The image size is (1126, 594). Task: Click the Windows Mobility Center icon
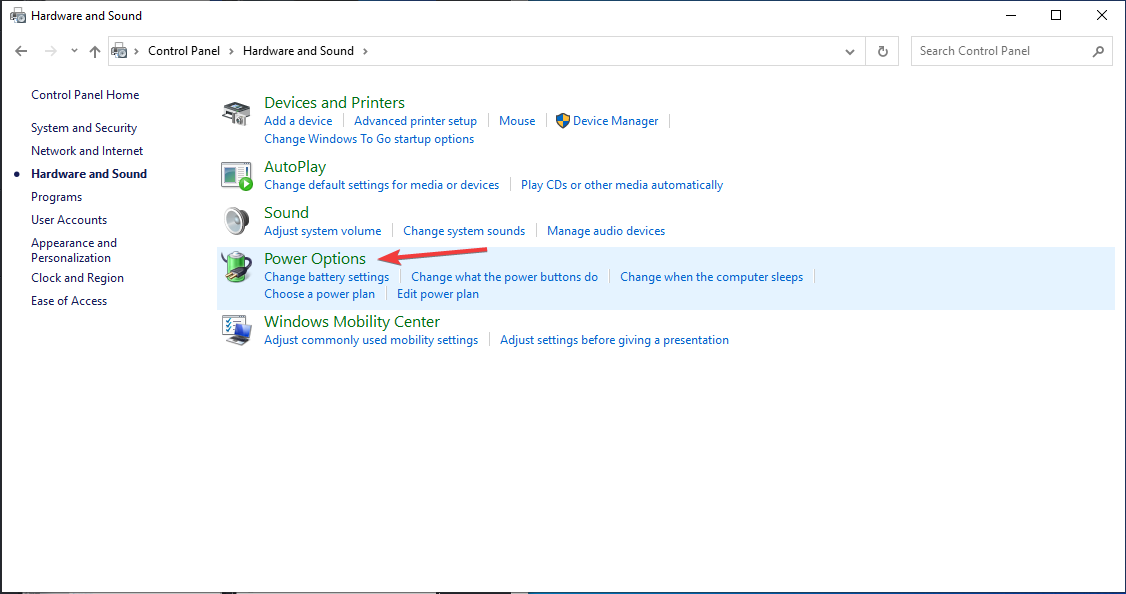236,330
